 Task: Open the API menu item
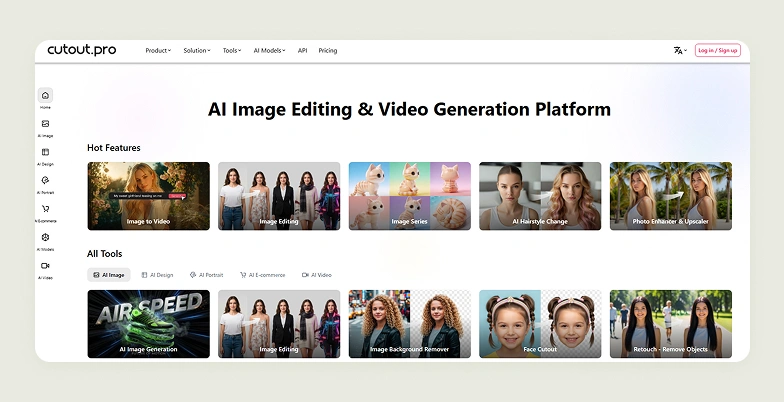tap(302, 50)
